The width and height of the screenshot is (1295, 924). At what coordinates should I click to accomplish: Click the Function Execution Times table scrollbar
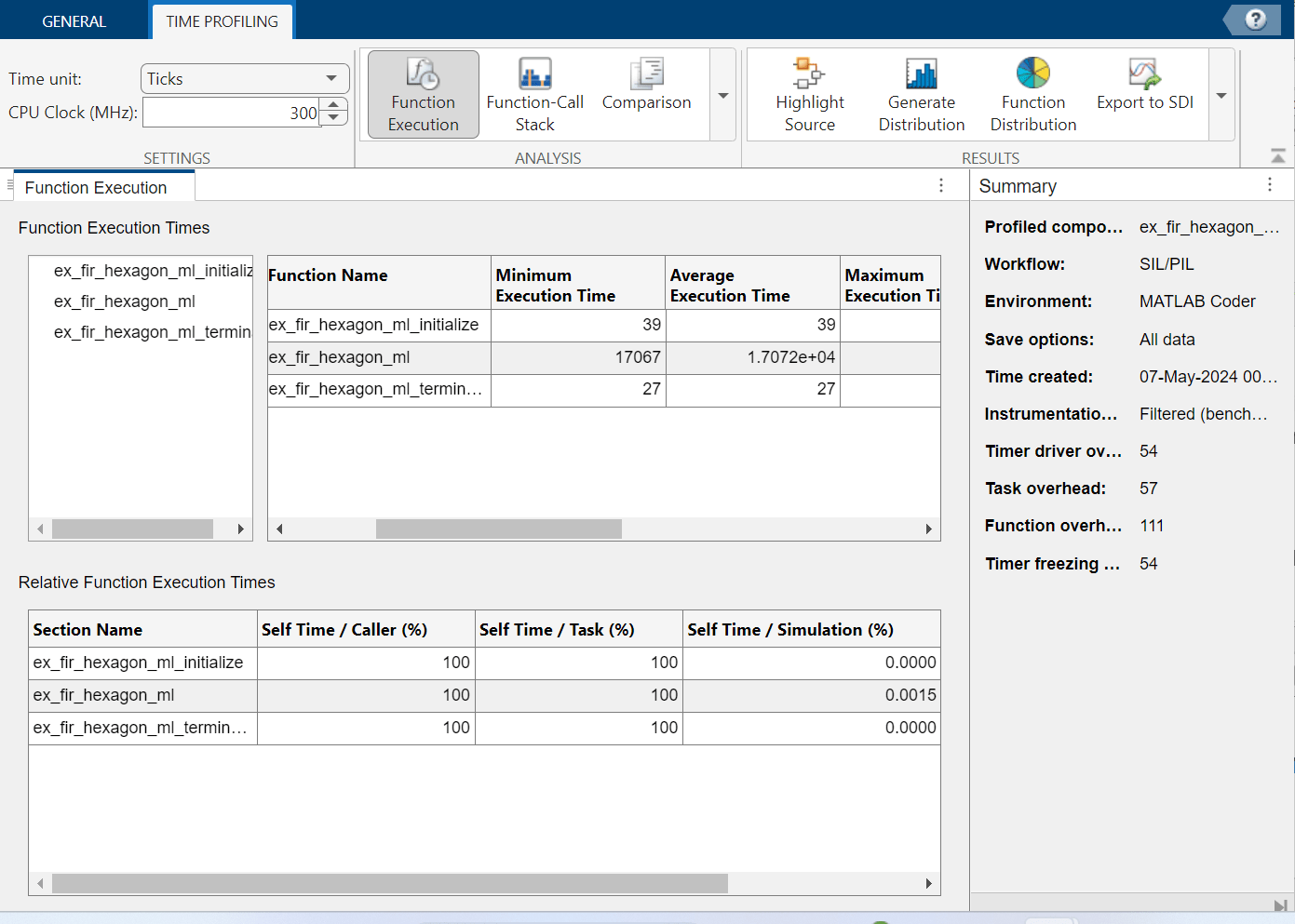click(x=498, y=529)
